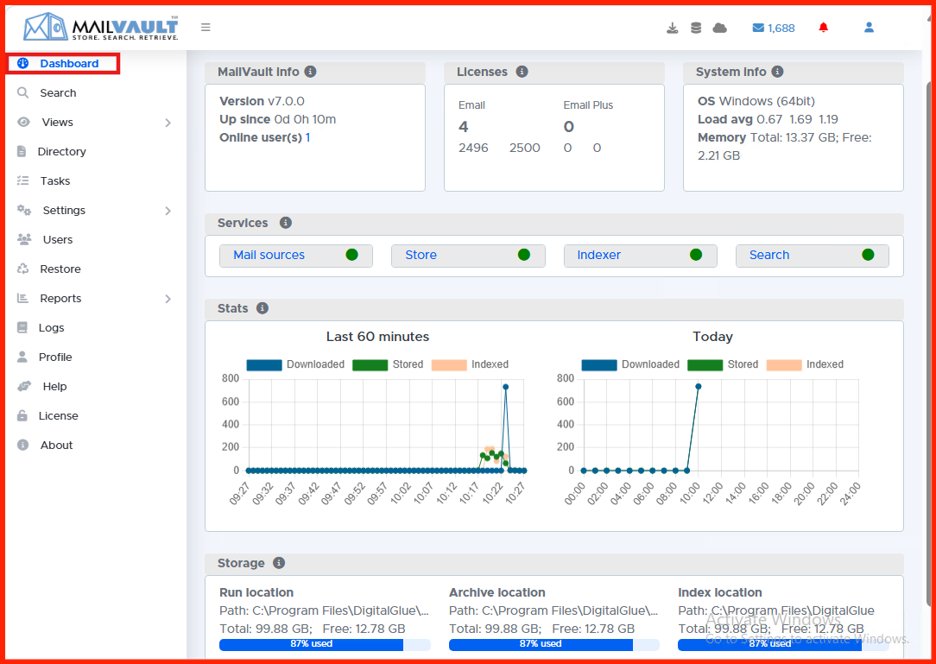The image size is (936, 664).
Task: Open the user account icon
Action: click(x=869, y=27)
